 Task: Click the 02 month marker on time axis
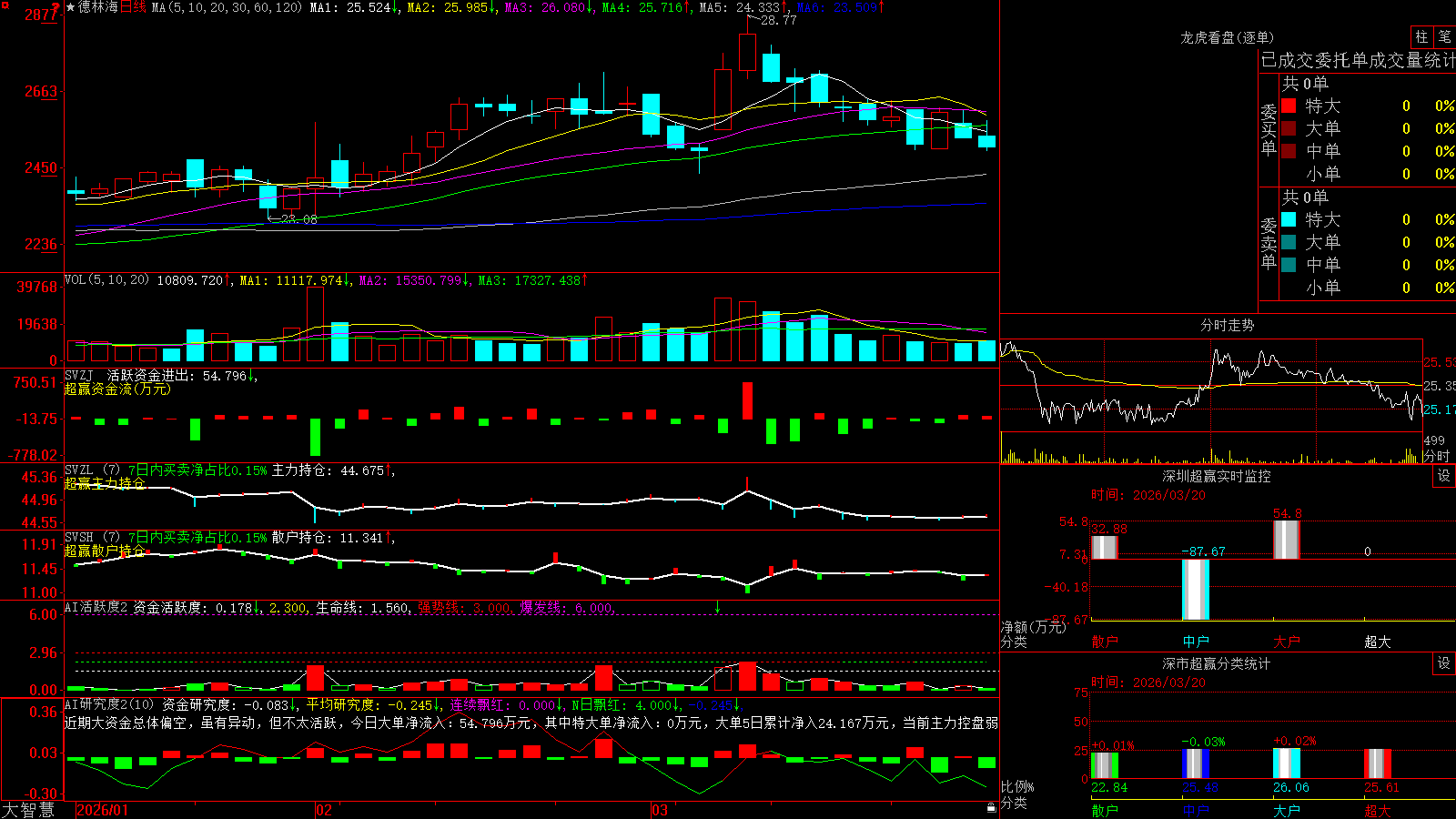point(323,810)
